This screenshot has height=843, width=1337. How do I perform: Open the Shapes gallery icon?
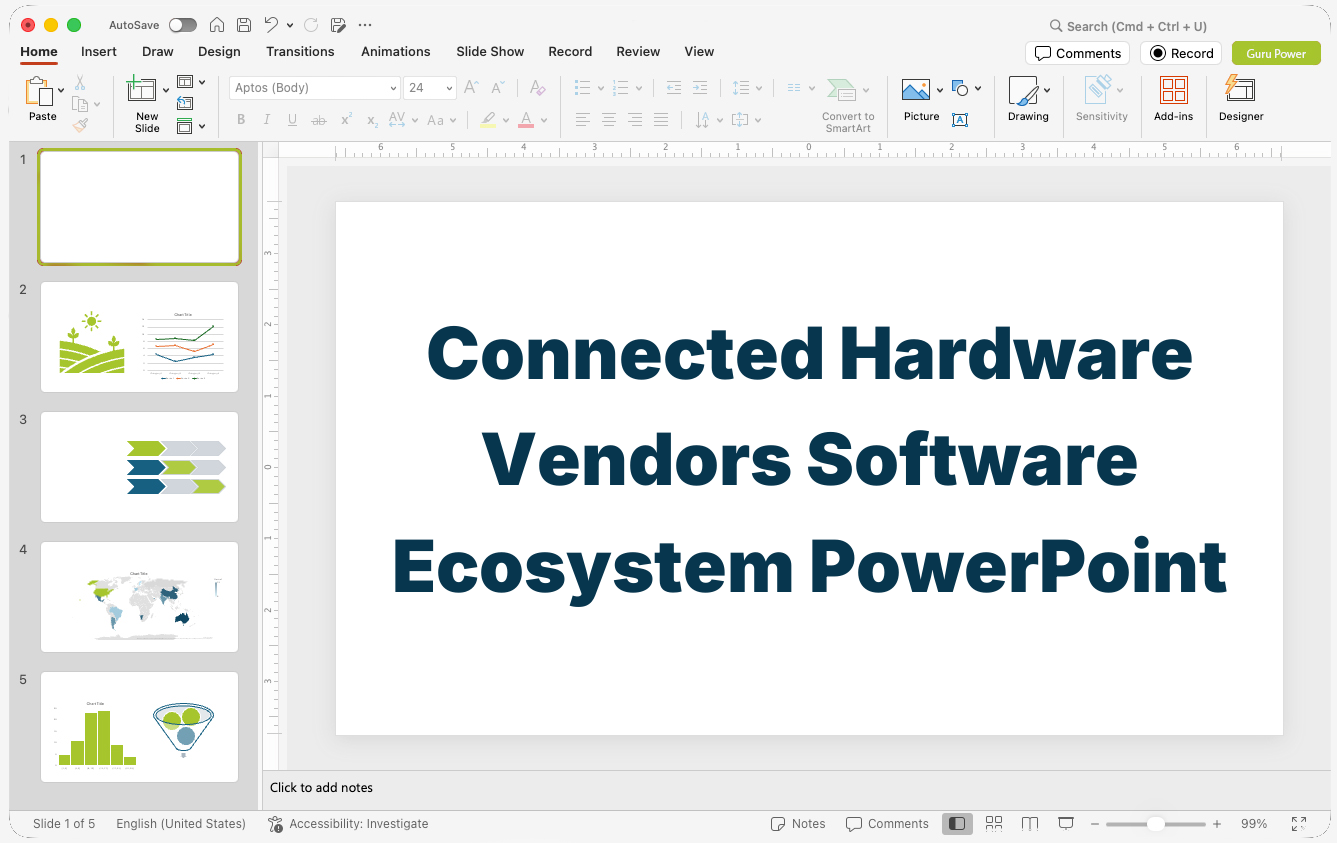pos(960,88)
